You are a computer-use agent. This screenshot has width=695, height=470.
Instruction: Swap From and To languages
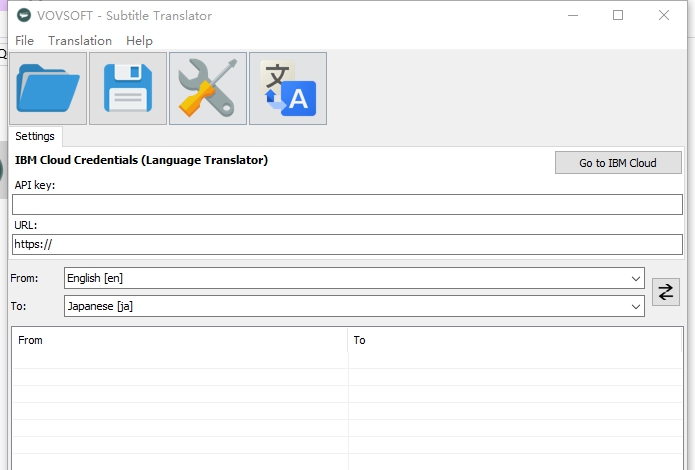coord(666,292)
